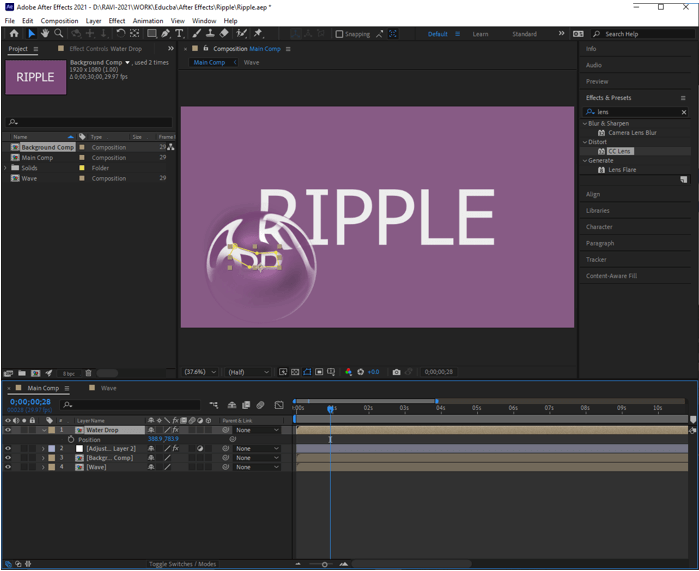
Task: Switch to the Standard workspace
Action: point(524,34)
